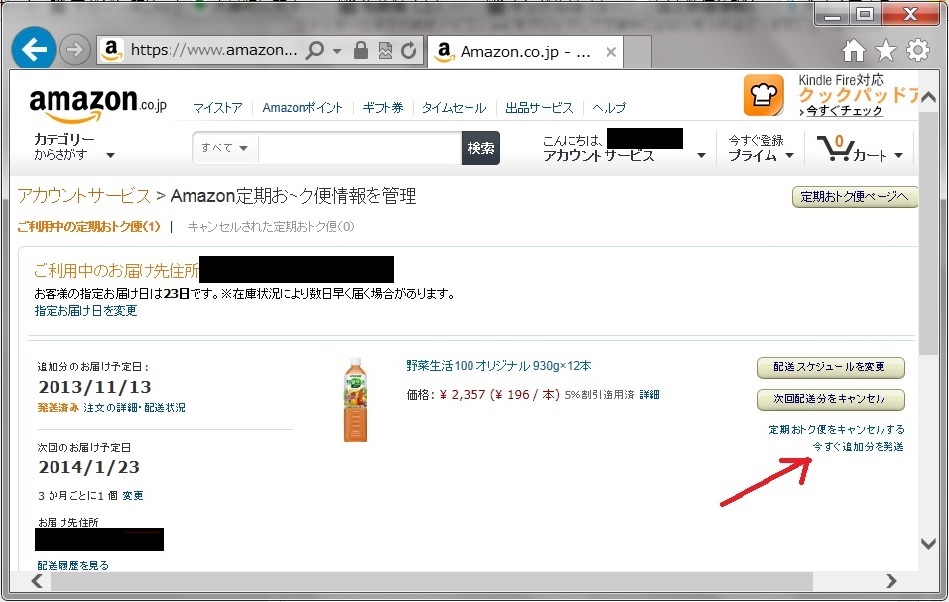Click the vertical scrollbar down arrow

click(928, 543)
